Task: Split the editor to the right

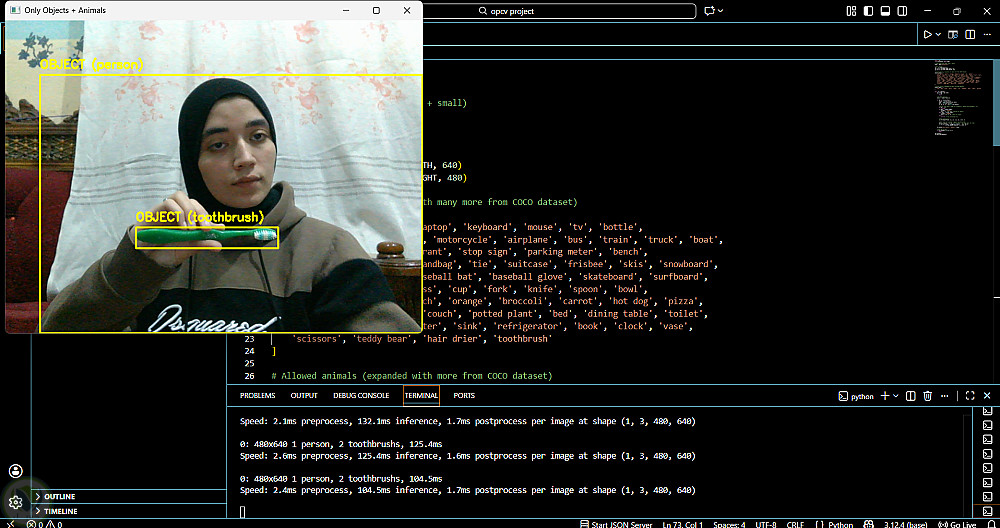Action: 970,34
